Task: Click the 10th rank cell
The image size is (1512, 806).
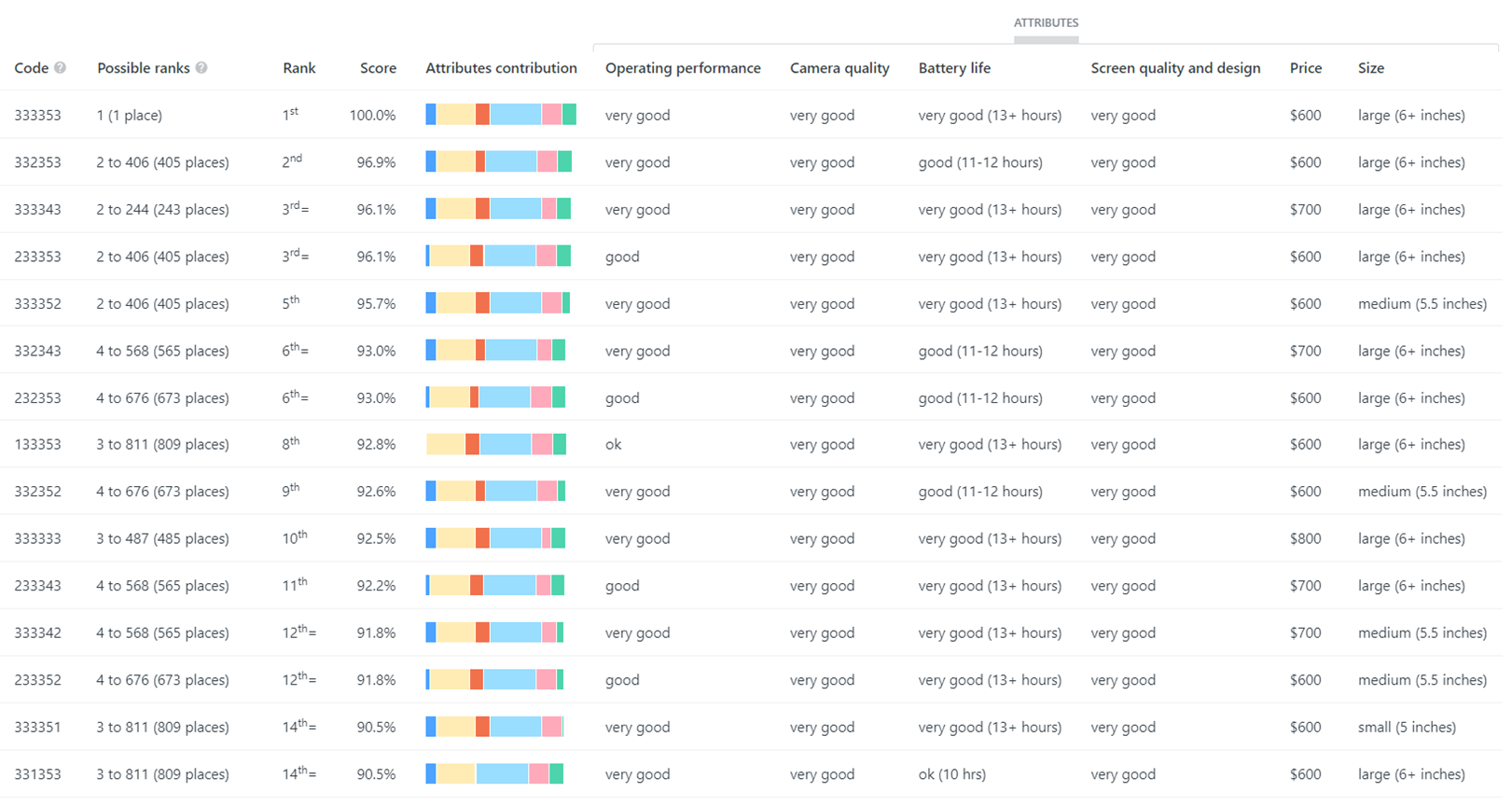Action: 295,537
